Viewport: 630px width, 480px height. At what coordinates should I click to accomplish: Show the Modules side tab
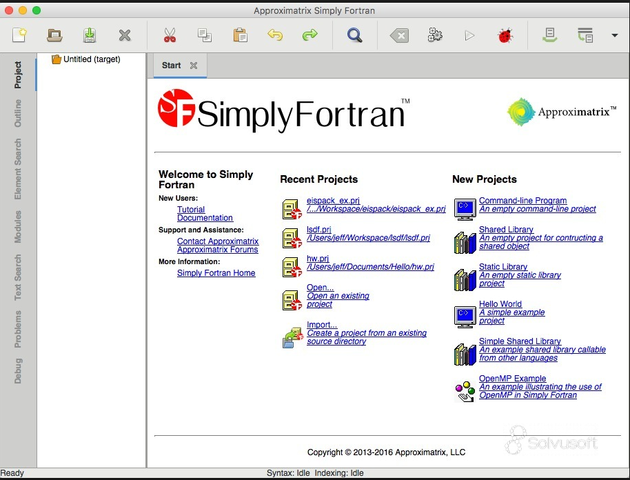18,227
